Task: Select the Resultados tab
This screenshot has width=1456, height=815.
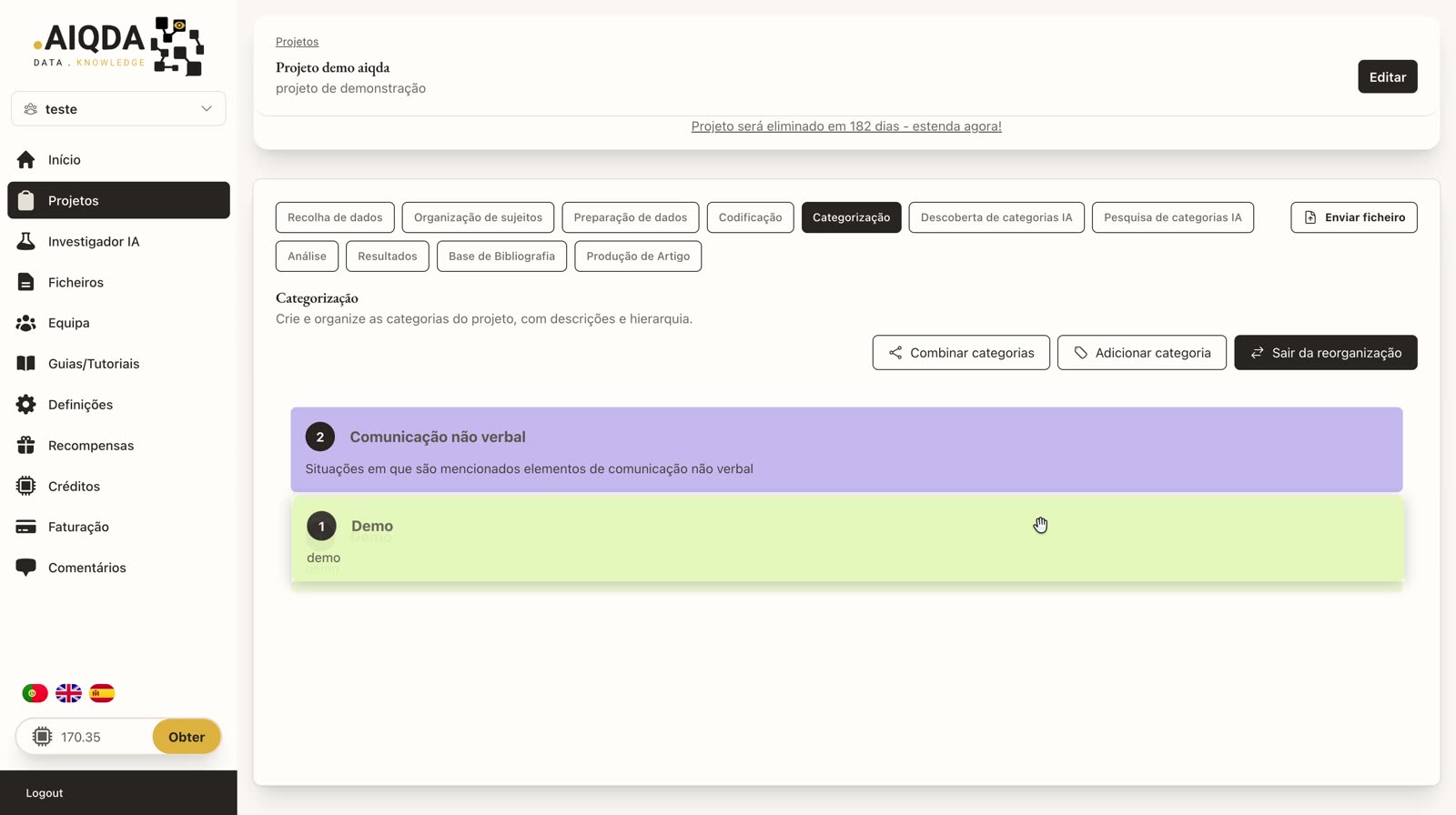Action: click(387, 257)
